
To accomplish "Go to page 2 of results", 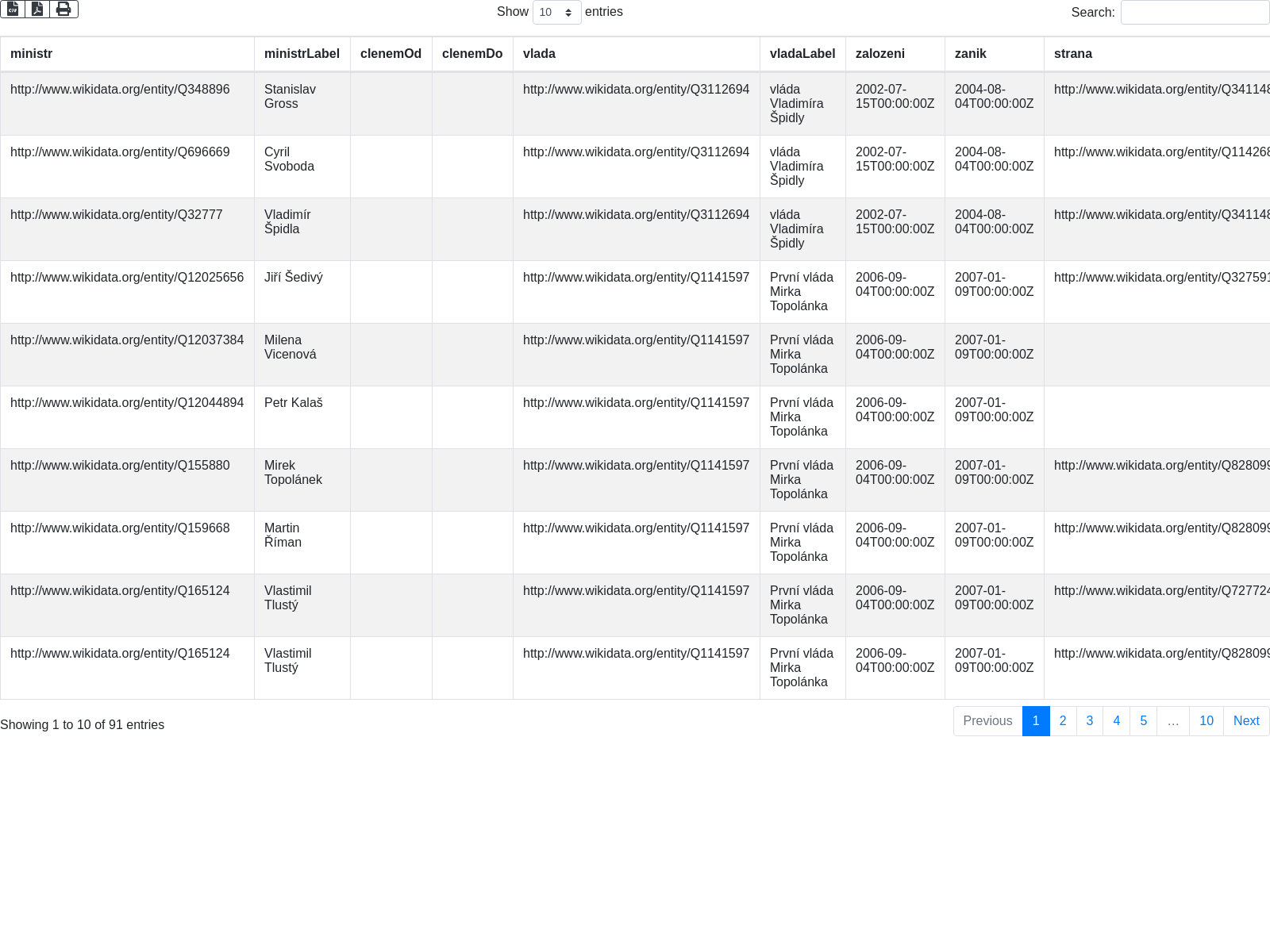I will 1063,721.
